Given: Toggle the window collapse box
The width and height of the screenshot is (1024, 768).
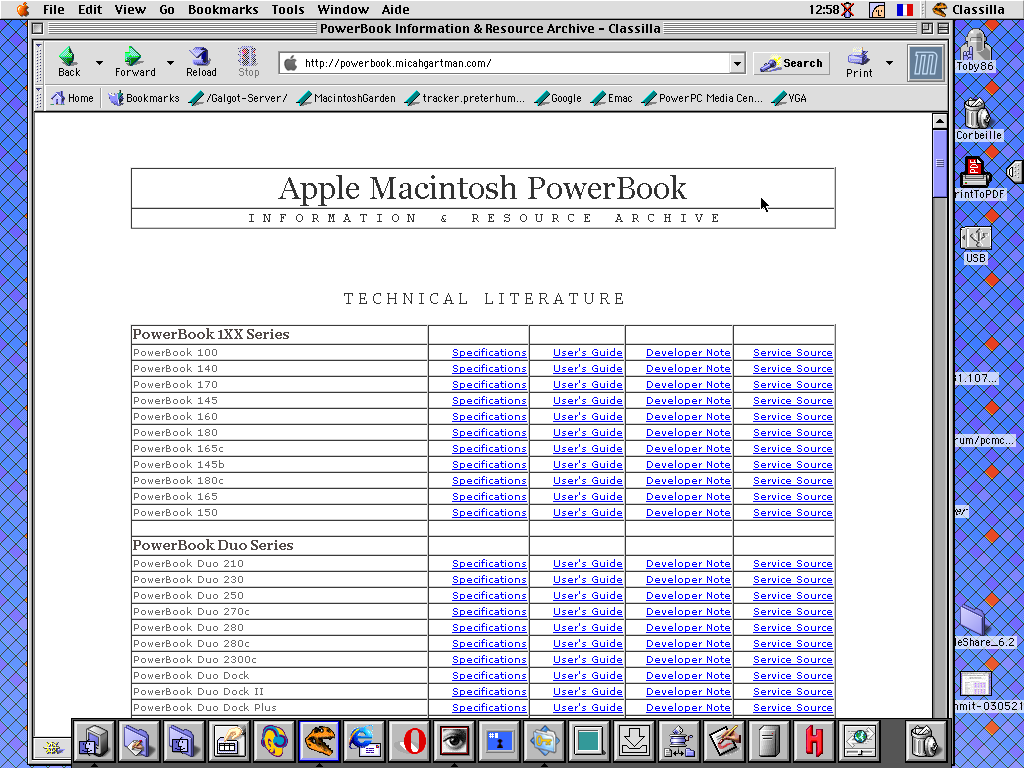Looking at the screenshot, I should pyautogui.click(x=943, y=28).
